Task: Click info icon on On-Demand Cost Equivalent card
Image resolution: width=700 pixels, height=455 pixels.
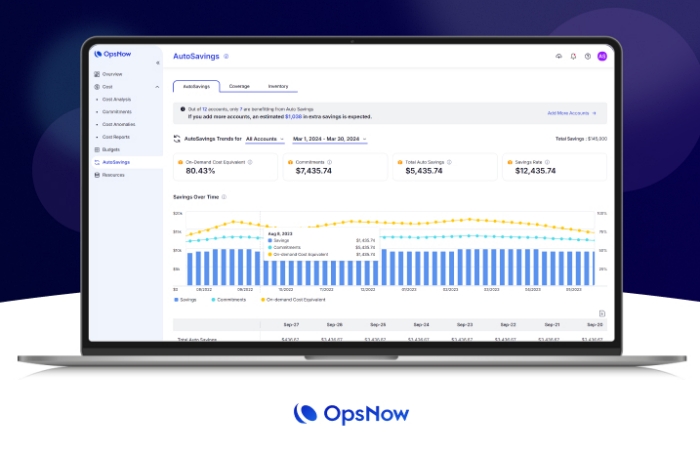Action: point(250,162)
